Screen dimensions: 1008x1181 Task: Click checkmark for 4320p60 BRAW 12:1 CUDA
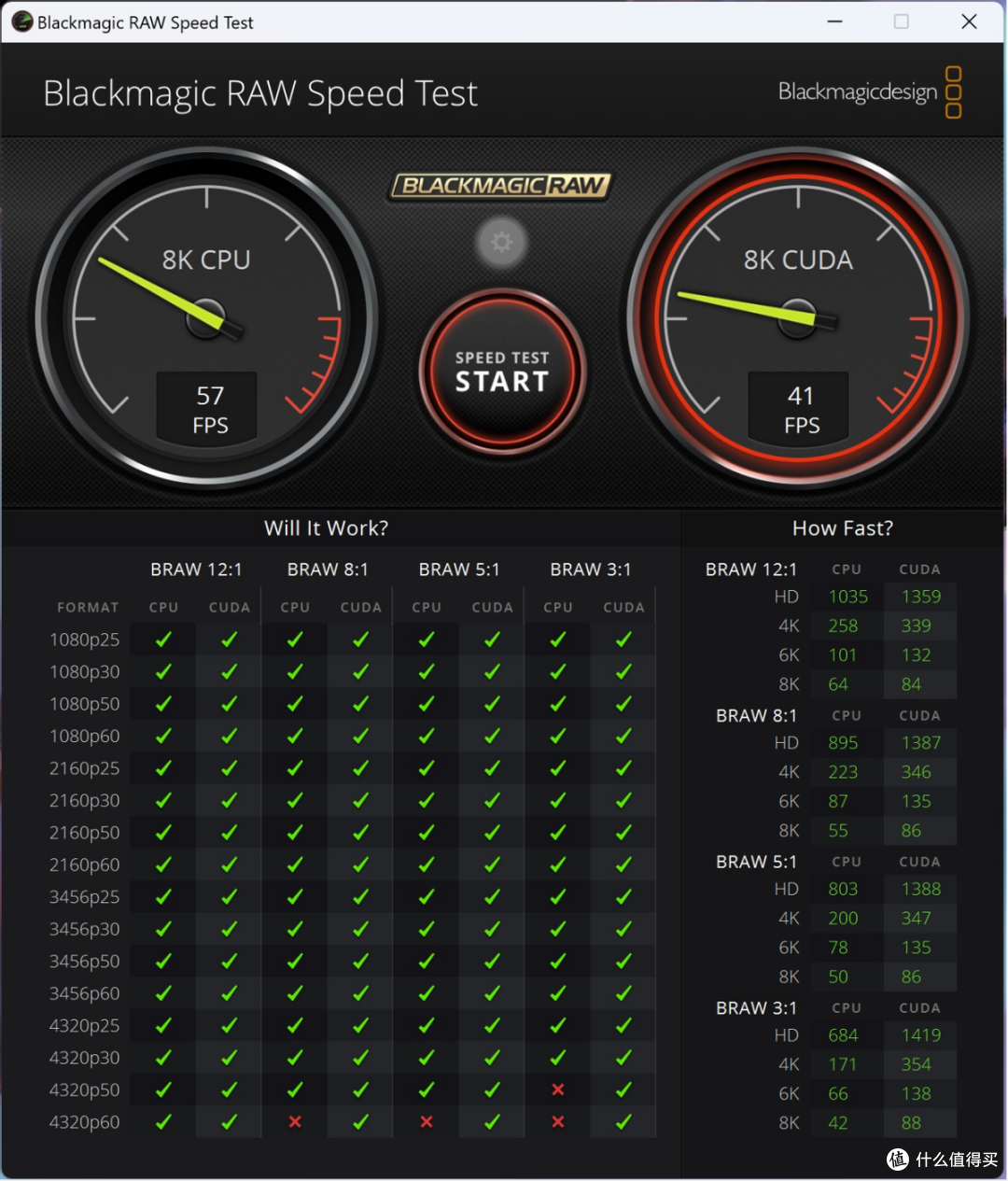tap(229, 1122)
